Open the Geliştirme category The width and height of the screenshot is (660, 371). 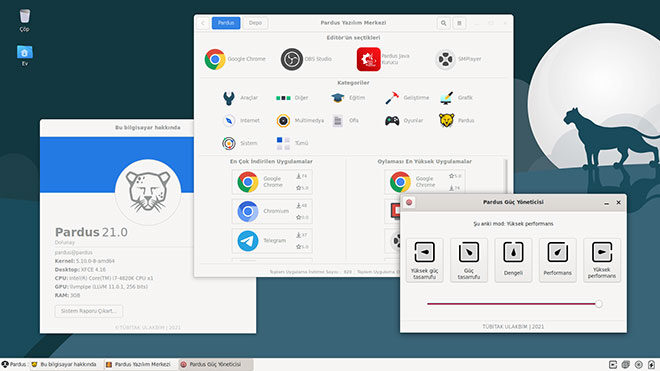[407, 98]
